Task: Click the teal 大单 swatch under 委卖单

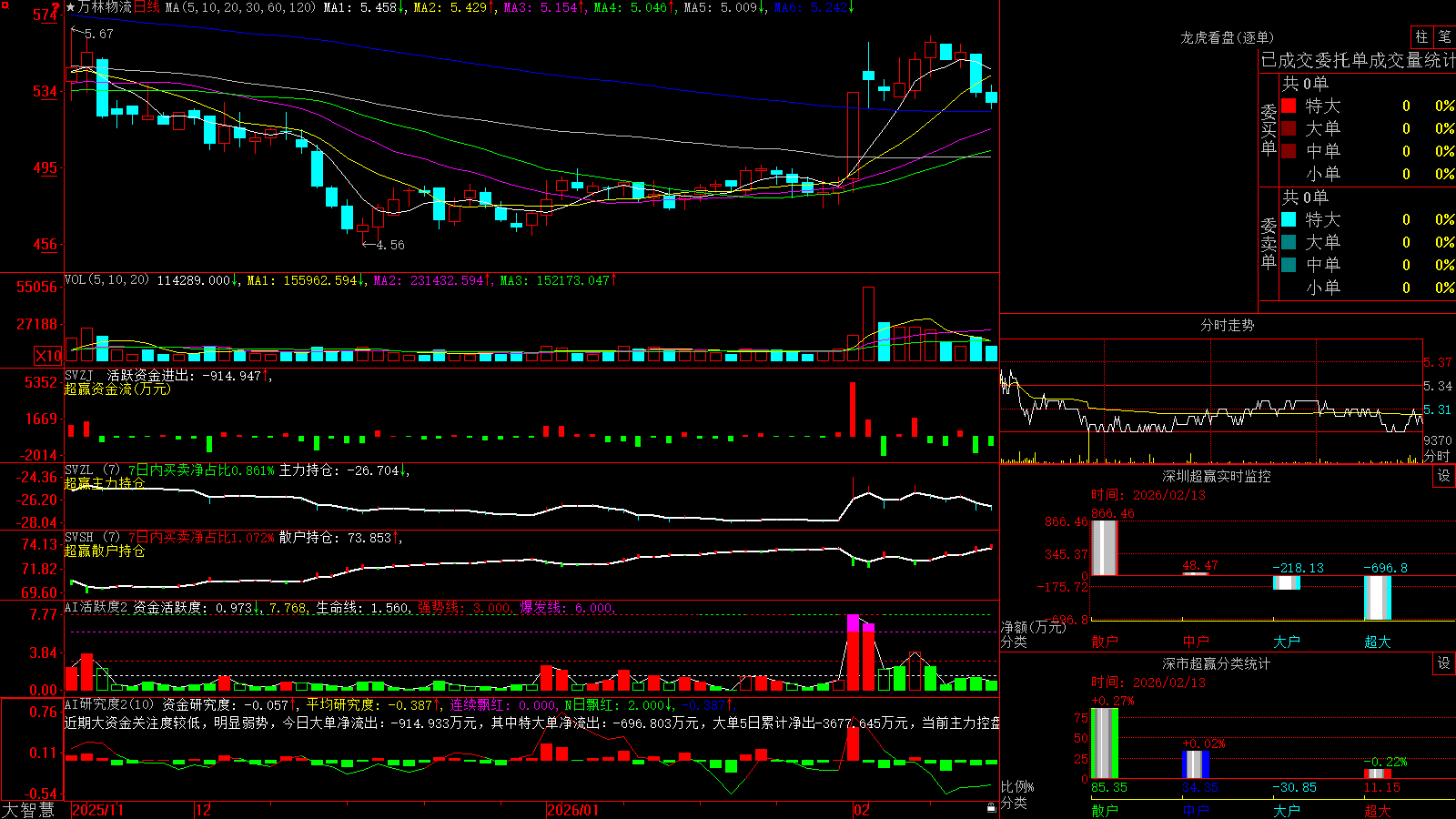Action: pyautogui.click(x=1289, y=242)
